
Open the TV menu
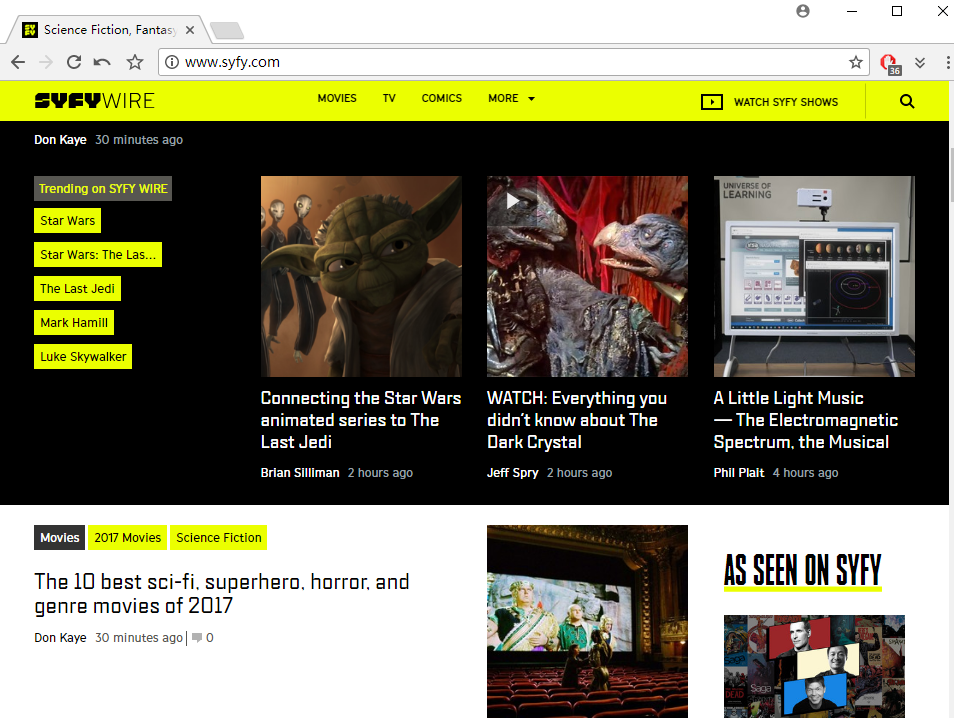[389, 99]
